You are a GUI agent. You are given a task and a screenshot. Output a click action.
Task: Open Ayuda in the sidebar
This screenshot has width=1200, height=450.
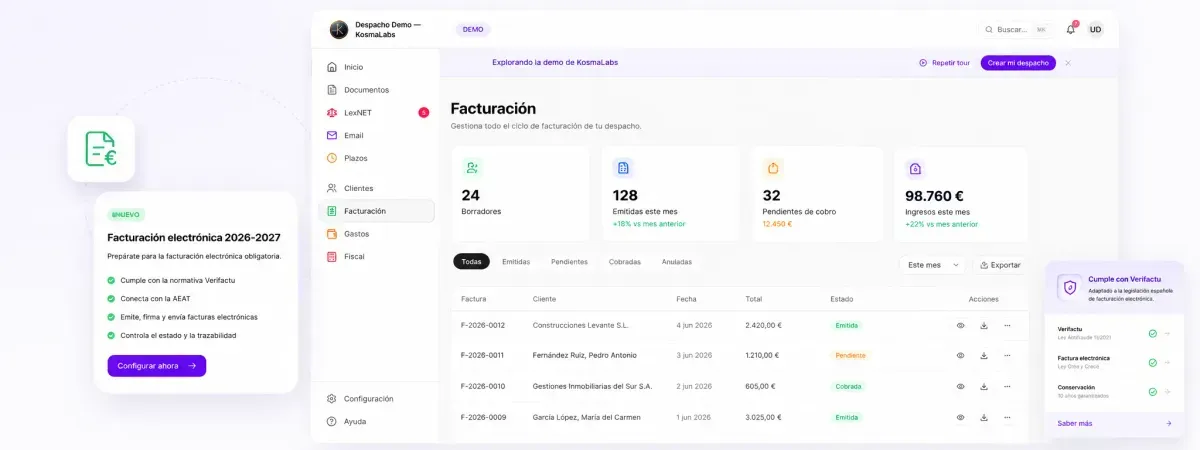click(376, 421)
